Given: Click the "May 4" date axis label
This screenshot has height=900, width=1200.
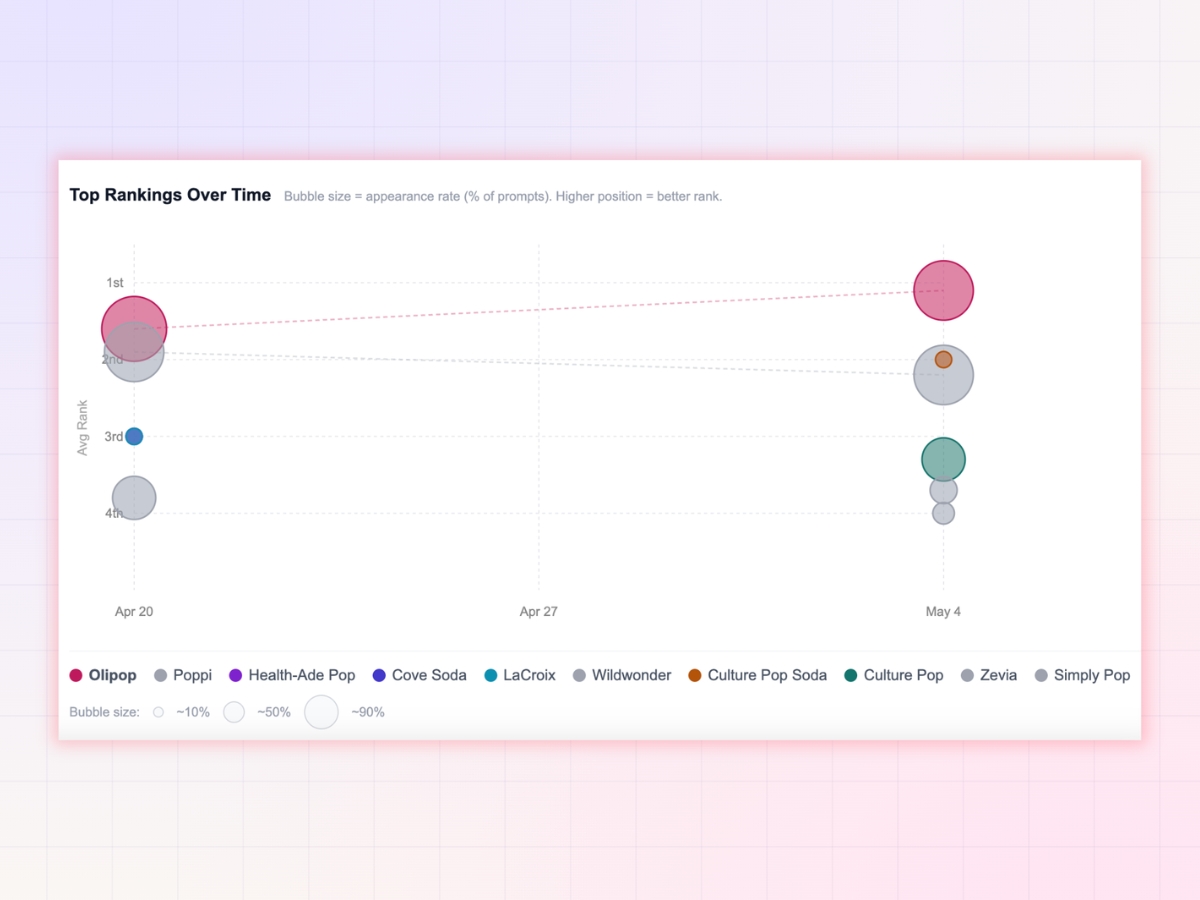Looking at the screenshot, I should pos(943,611).
